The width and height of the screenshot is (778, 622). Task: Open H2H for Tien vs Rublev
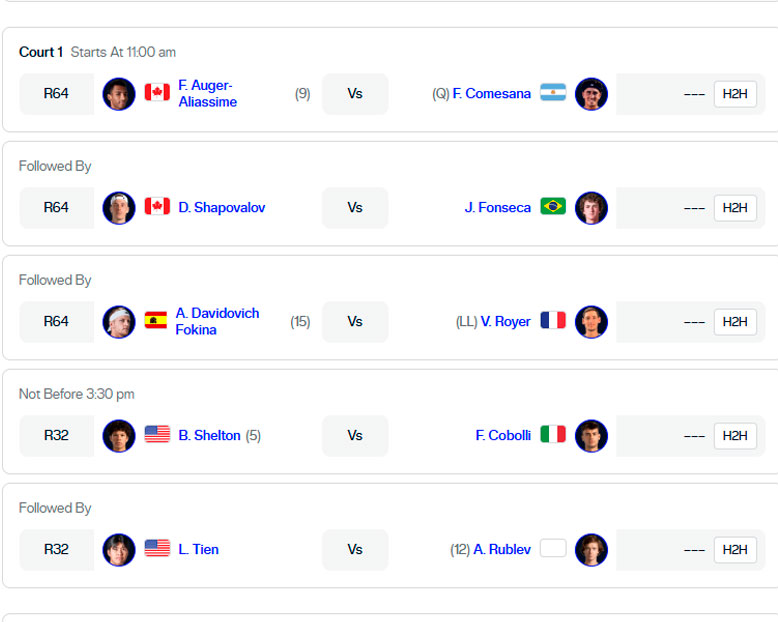click(735, 550)
